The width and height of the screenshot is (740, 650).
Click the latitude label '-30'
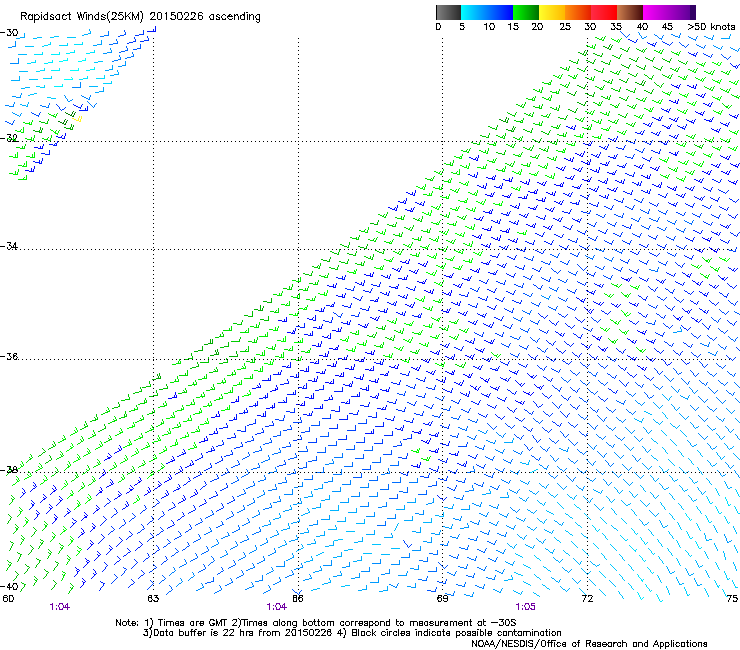9,33
